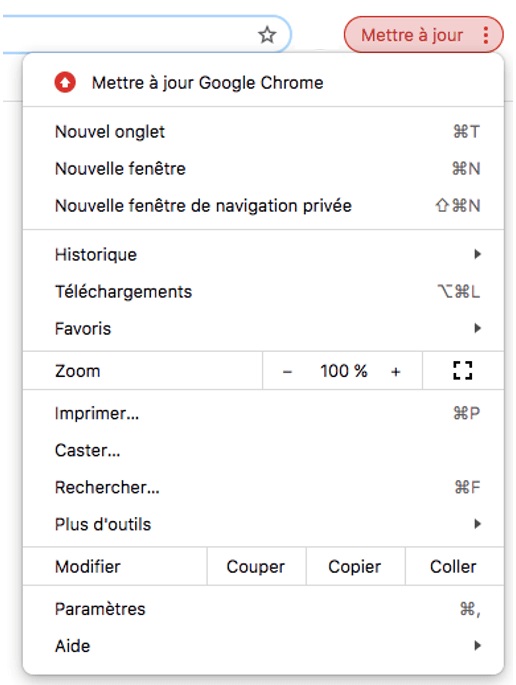The width and height of the screenshot is (516, 685).
Task: Click the bookmark star icon
Action: click(267, 35)
